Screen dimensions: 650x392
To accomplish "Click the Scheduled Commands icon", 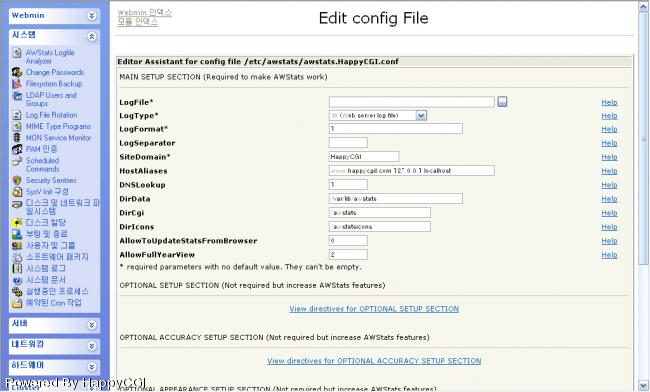I will 17,161.
